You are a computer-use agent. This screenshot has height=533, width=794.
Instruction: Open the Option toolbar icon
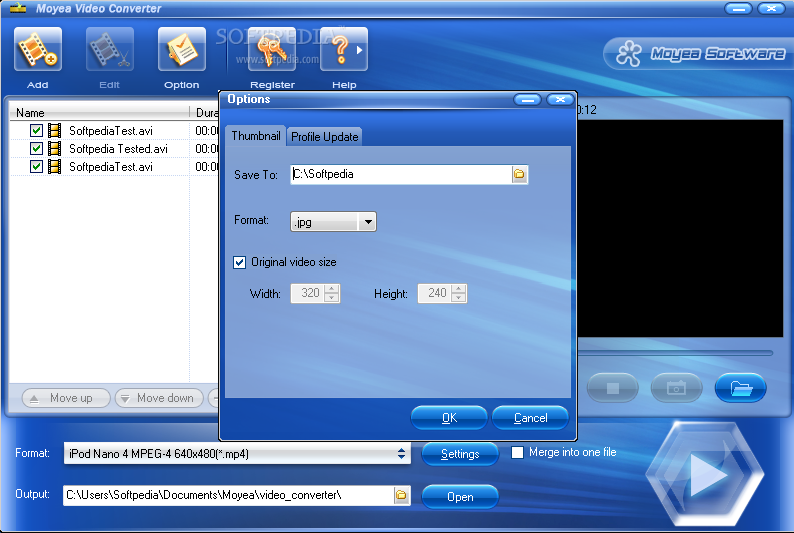point(182,49)
